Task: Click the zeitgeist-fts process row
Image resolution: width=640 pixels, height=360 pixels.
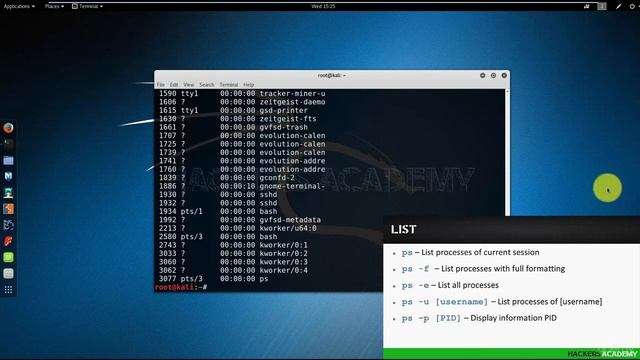Action: pos(238,119)
